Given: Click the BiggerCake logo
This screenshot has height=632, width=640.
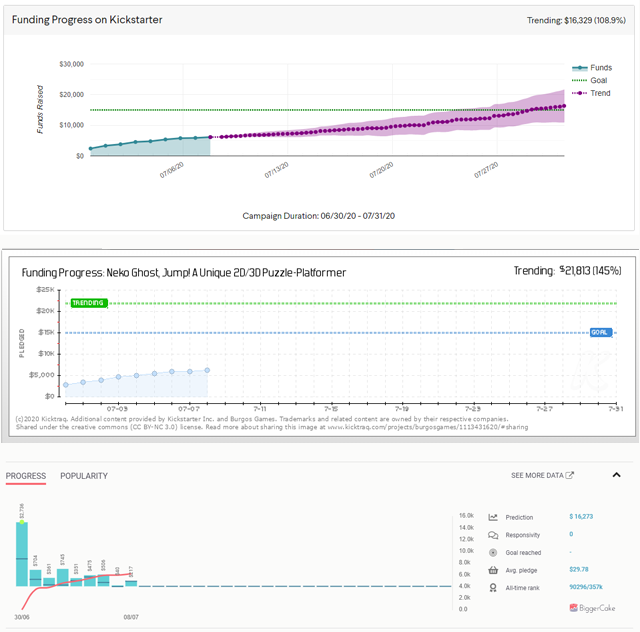Looking at the screenshot, I should pos(592,608).
